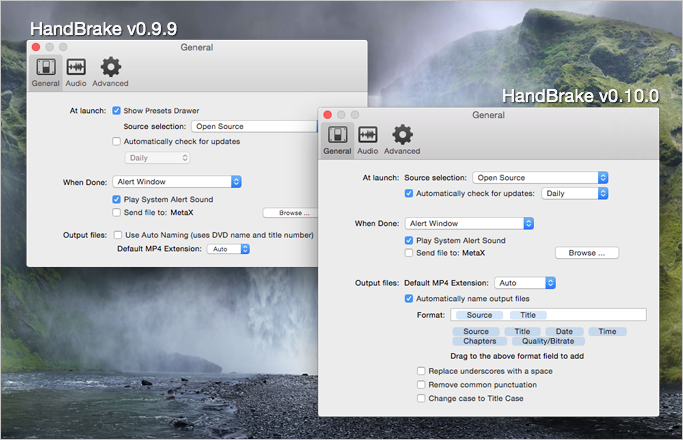This screenshot has height=440, width=683.
Task: Open Source selection dropdown in v0.10.0 window
Action: click(x=540, y=178)
